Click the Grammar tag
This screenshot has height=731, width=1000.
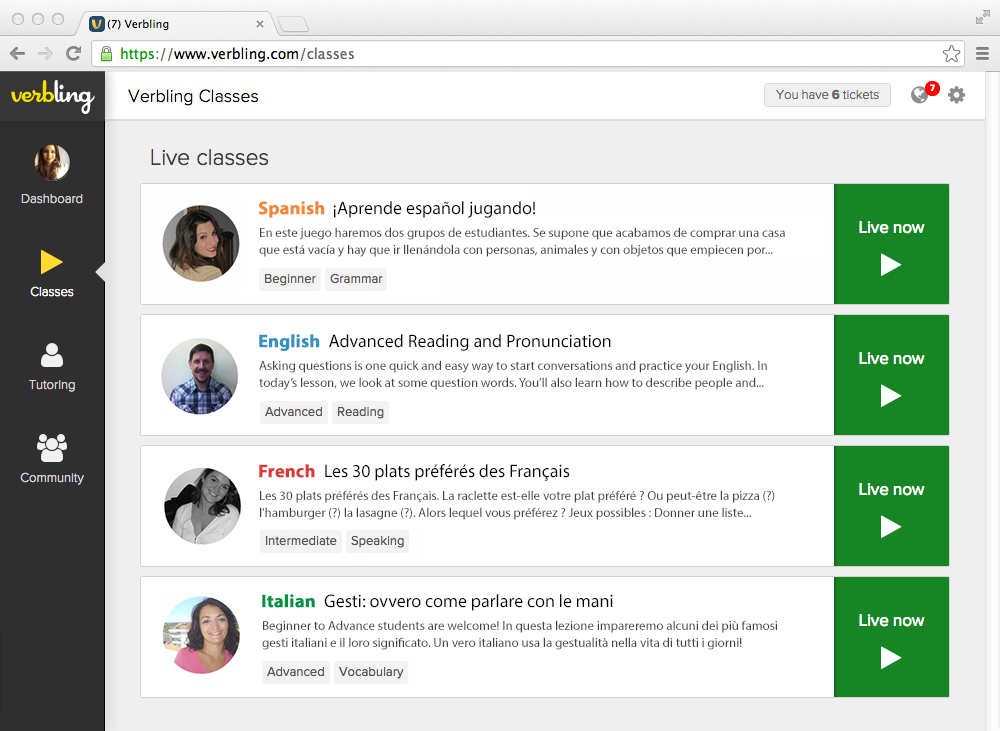(356, 279)
